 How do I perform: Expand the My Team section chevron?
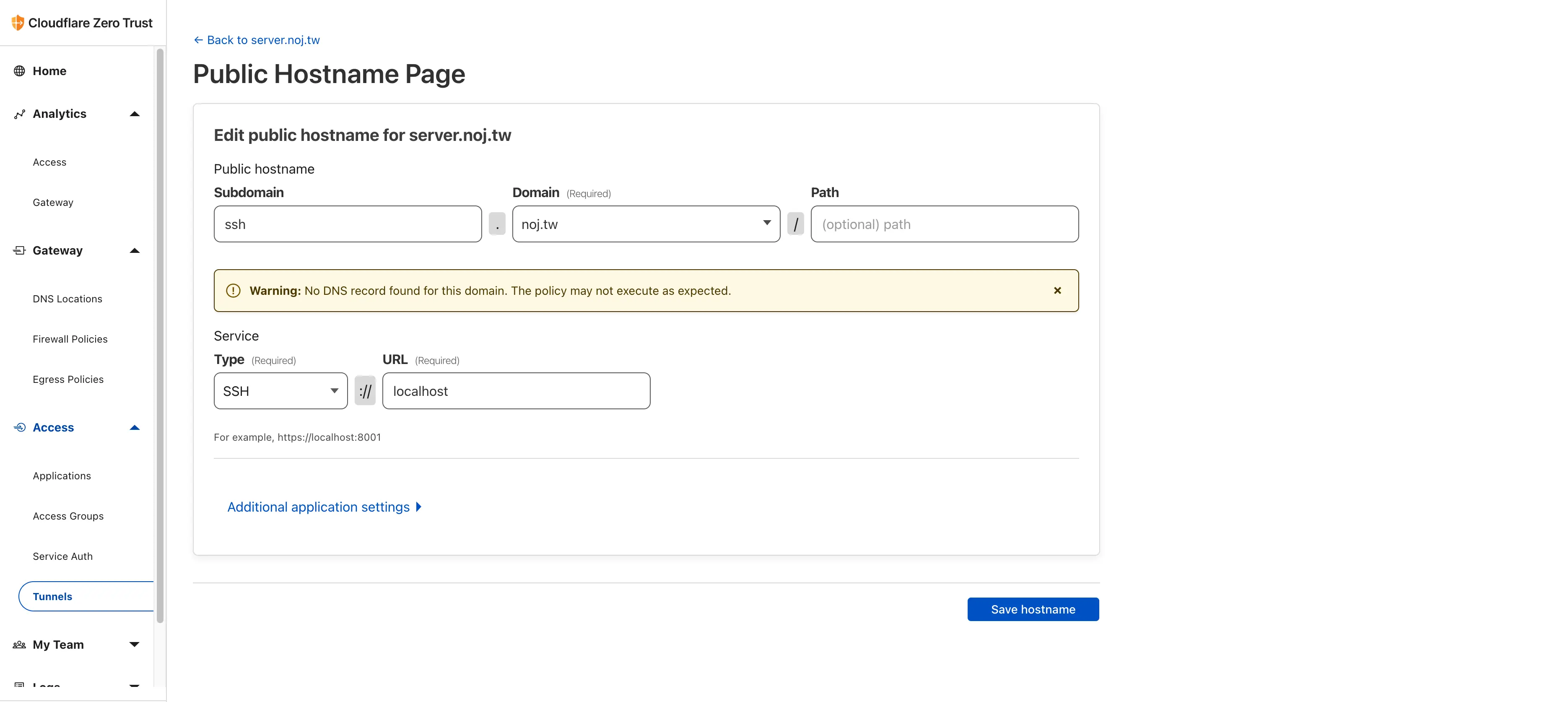pyautogui.click(x=135, y=644)
